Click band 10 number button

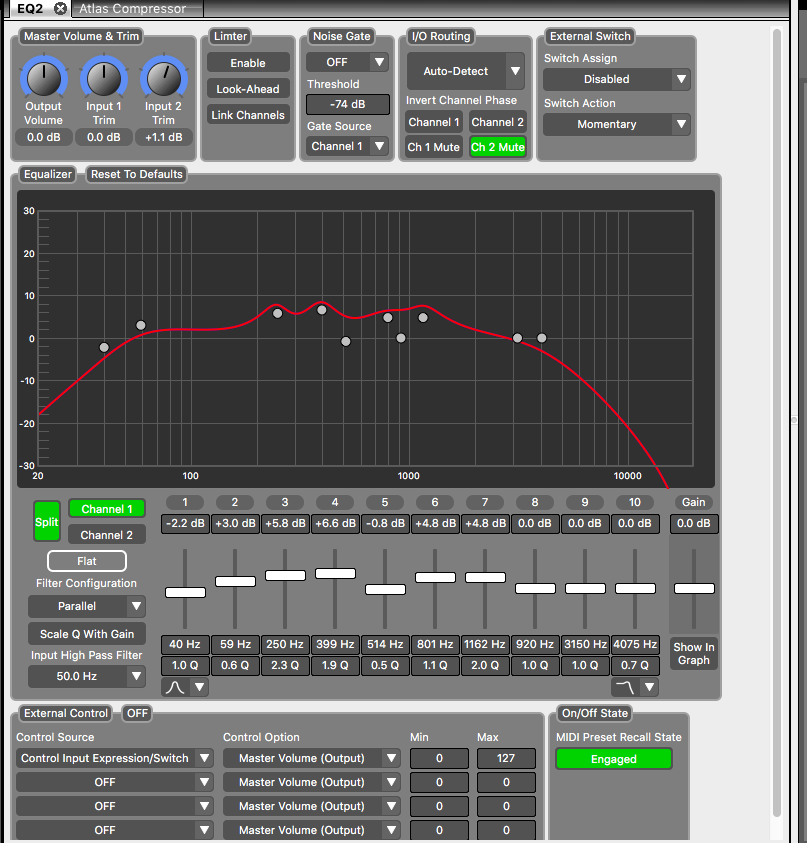coord(635,502)
